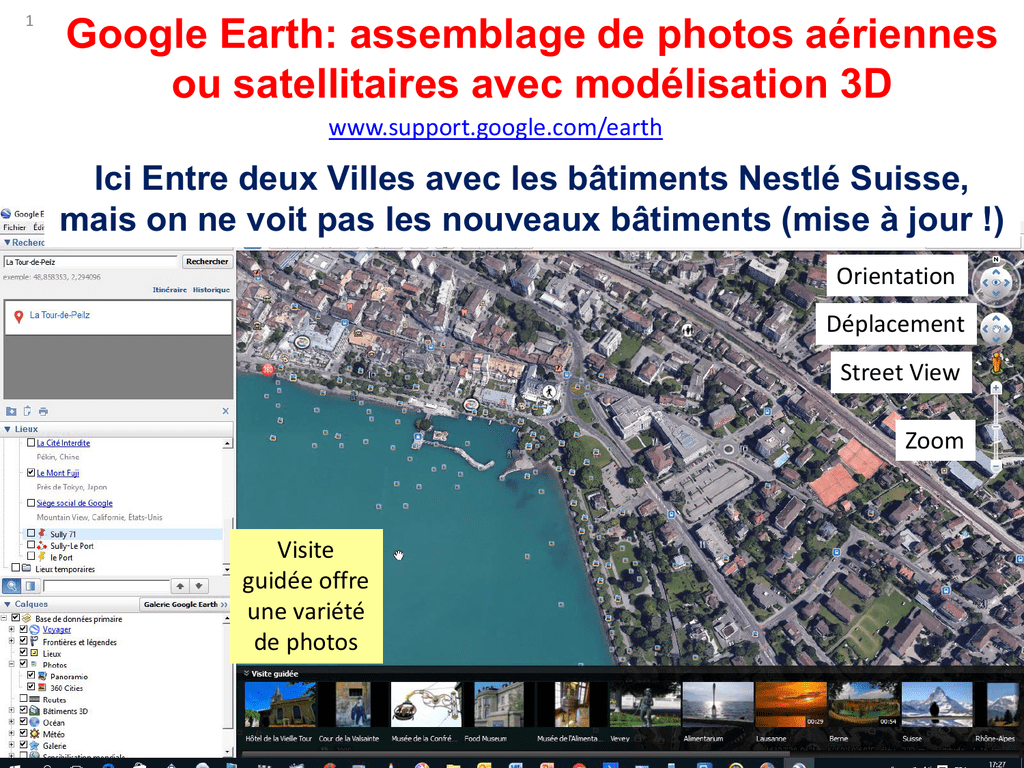Click the Rechercher search button
This screenshot has width=1024, height=768.
tap(207, 261)
